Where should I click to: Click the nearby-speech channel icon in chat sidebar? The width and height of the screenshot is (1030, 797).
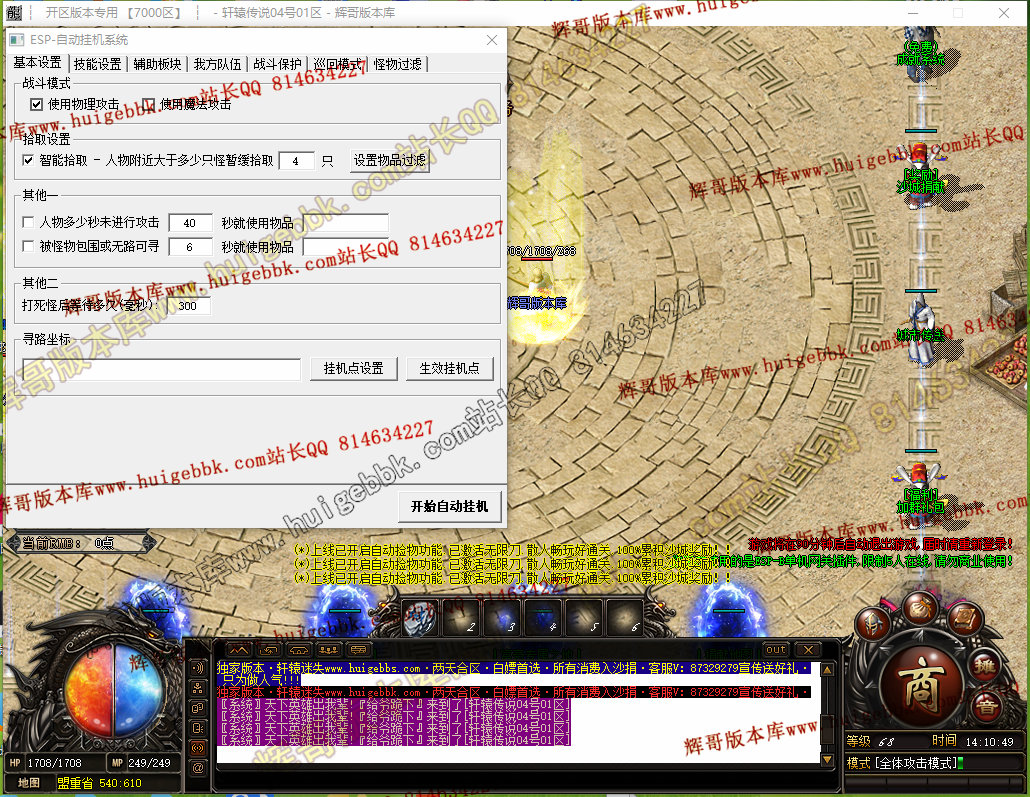tap(198, 668)
